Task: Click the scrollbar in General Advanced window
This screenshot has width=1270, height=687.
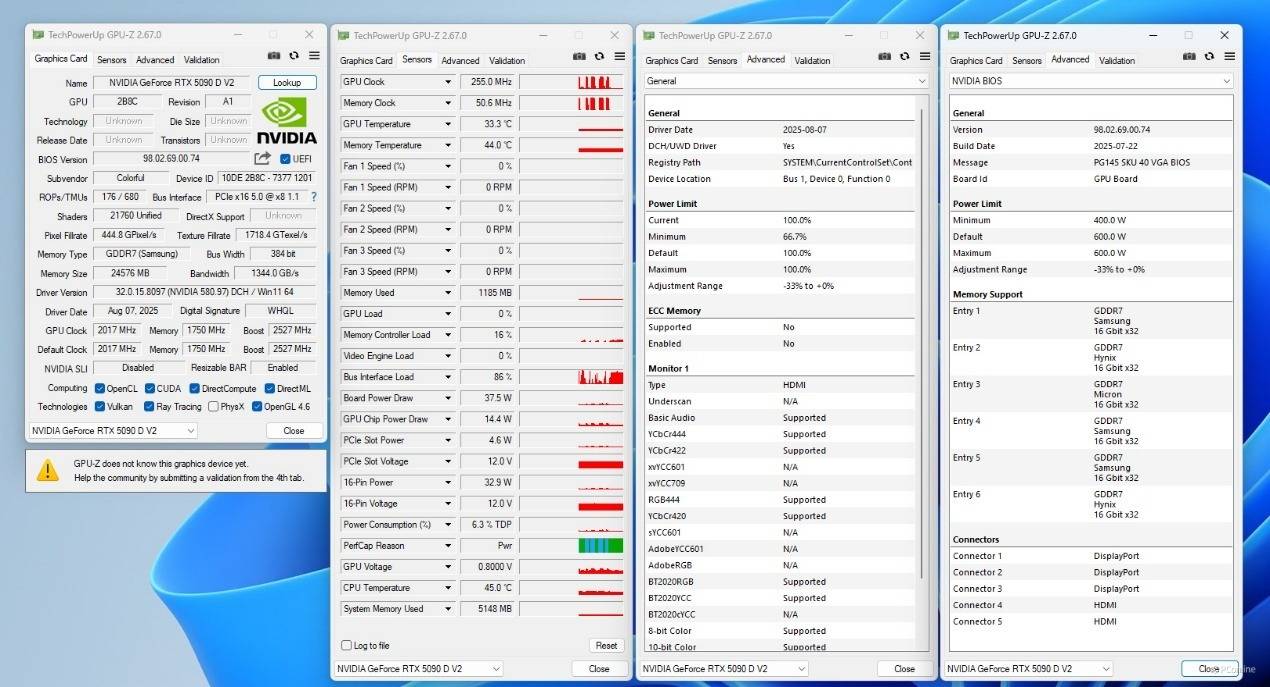Action: [x=922, y=343]
